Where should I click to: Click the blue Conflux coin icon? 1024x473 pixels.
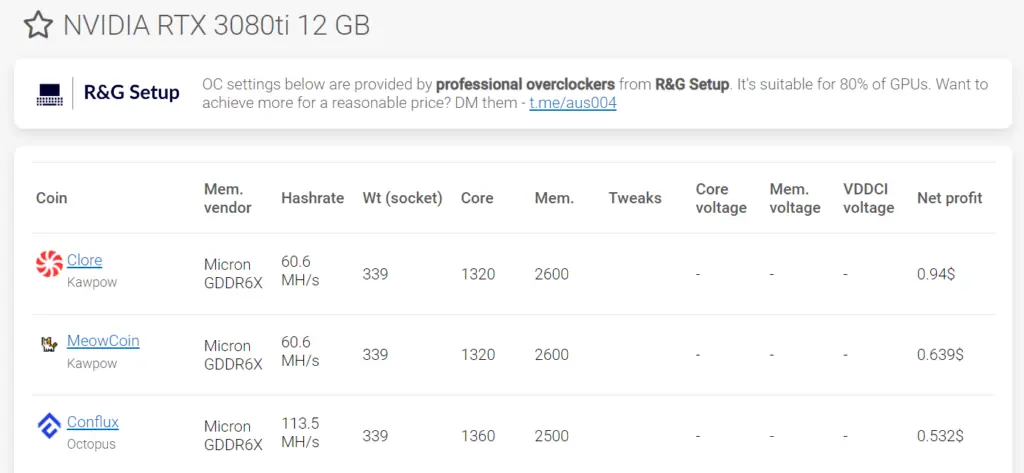click(49, 425)
